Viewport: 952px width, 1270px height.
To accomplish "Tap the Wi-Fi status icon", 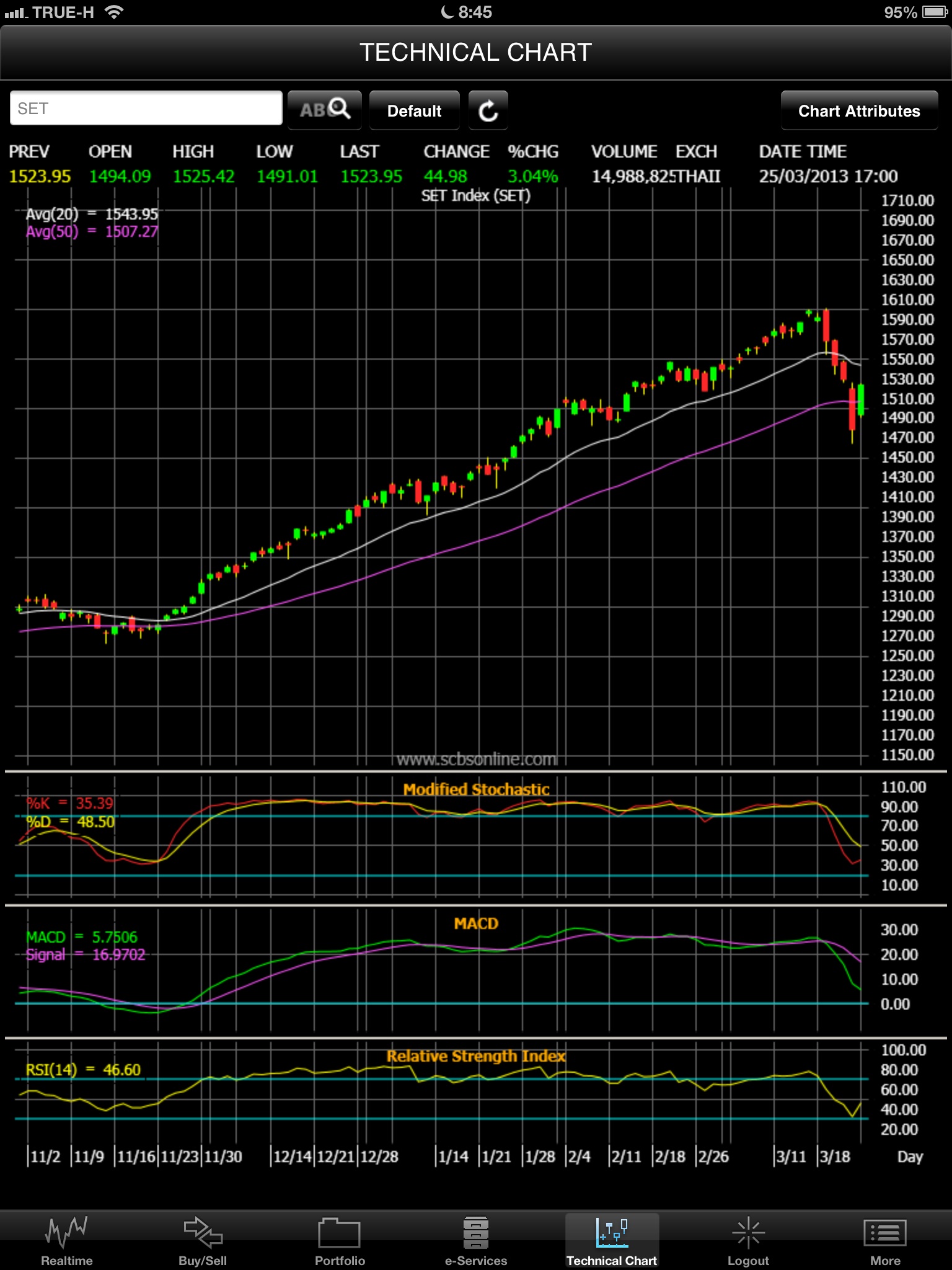I will click(x=114, y=12).
